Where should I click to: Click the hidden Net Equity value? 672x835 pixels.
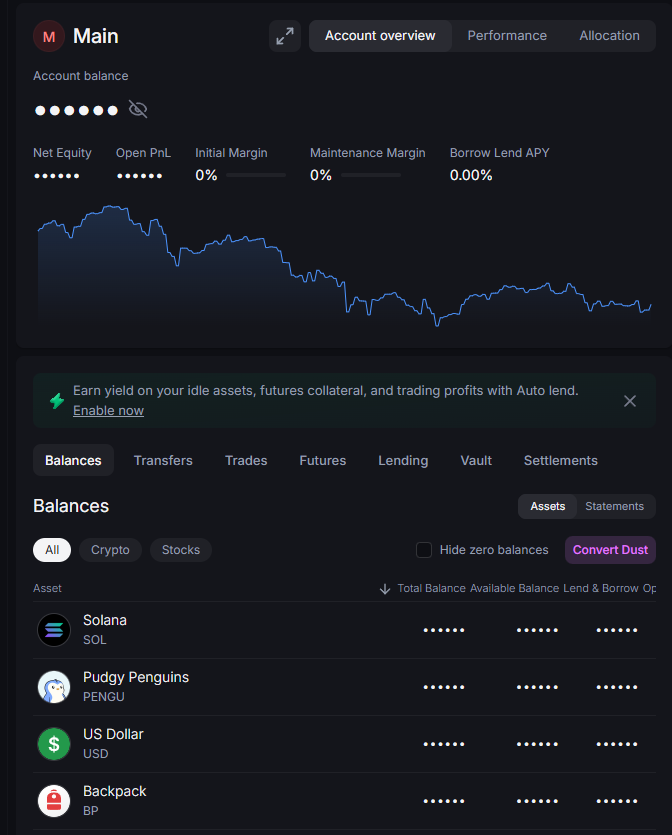coord(57,176)
